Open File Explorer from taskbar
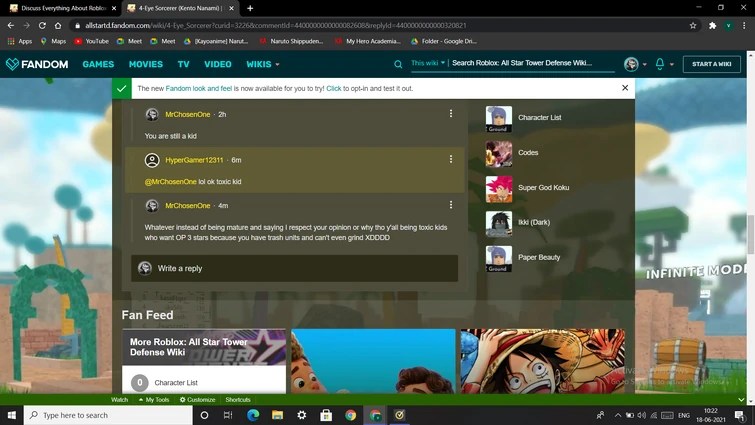 pos(277,415)
